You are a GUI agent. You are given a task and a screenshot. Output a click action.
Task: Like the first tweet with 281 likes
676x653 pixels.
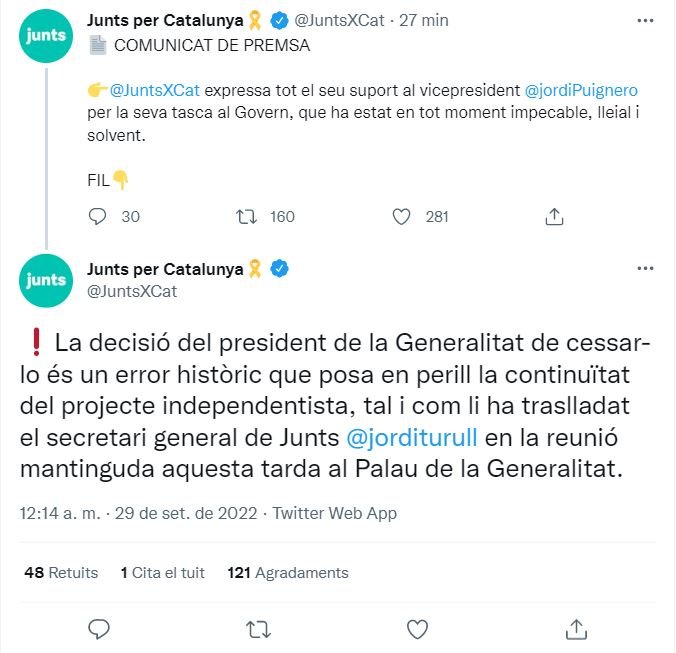402,216
